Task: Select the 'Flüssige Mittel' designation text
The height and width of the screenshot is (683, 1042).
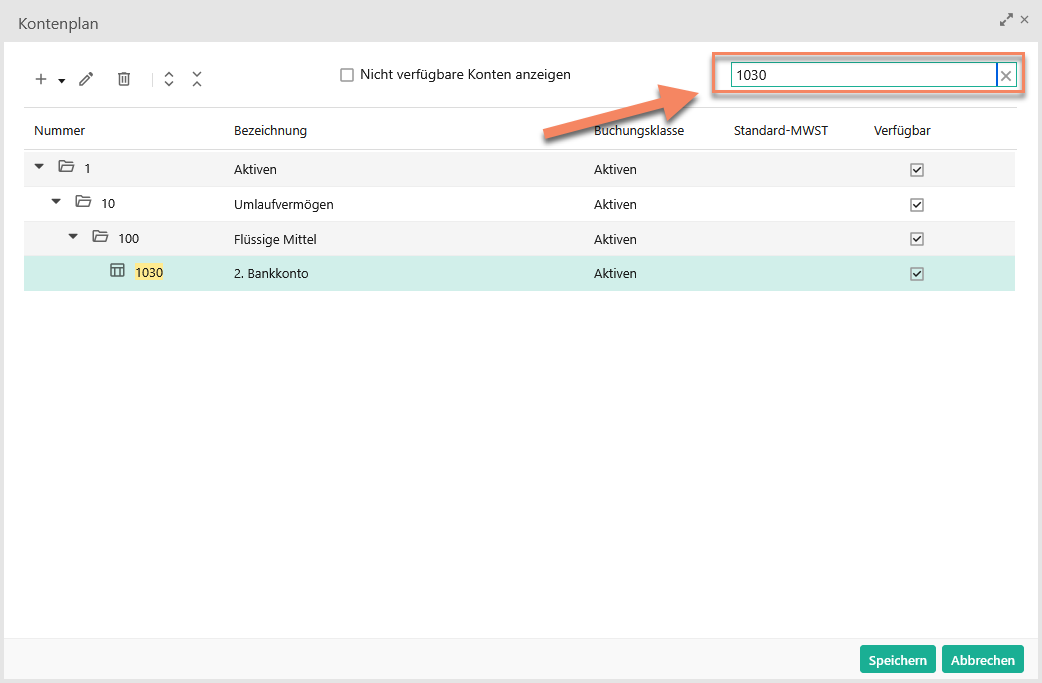Action: point(275,239)
